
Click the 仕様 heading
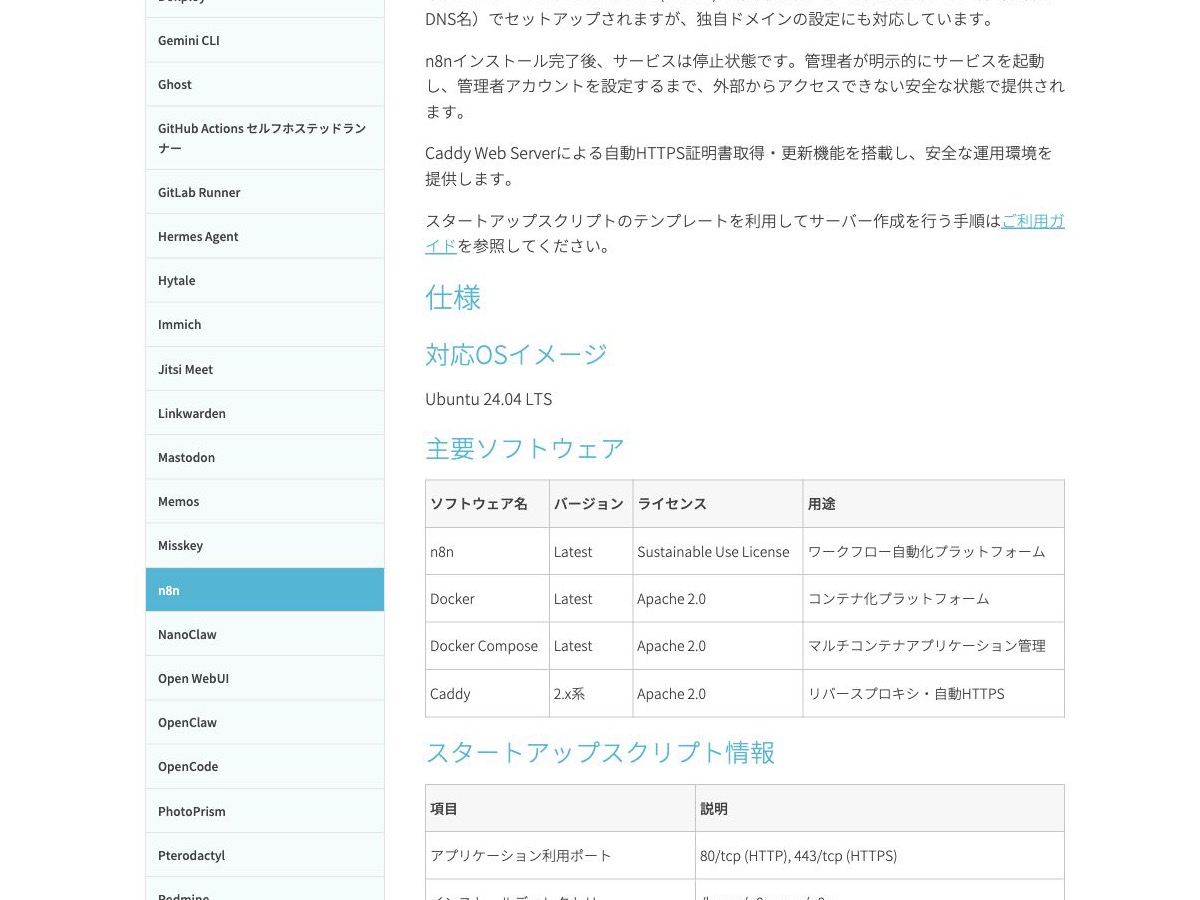coord(453,297)
